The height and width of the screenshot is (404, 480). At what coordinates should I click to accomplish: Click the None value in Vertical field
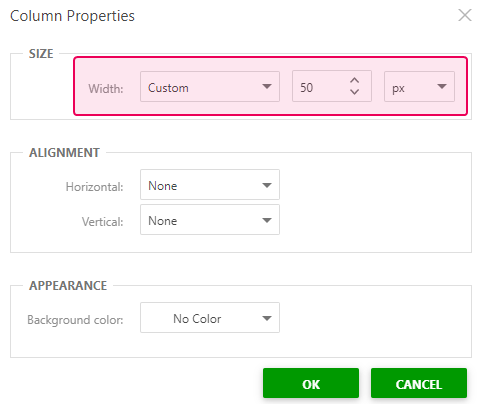tap(163, 221)
